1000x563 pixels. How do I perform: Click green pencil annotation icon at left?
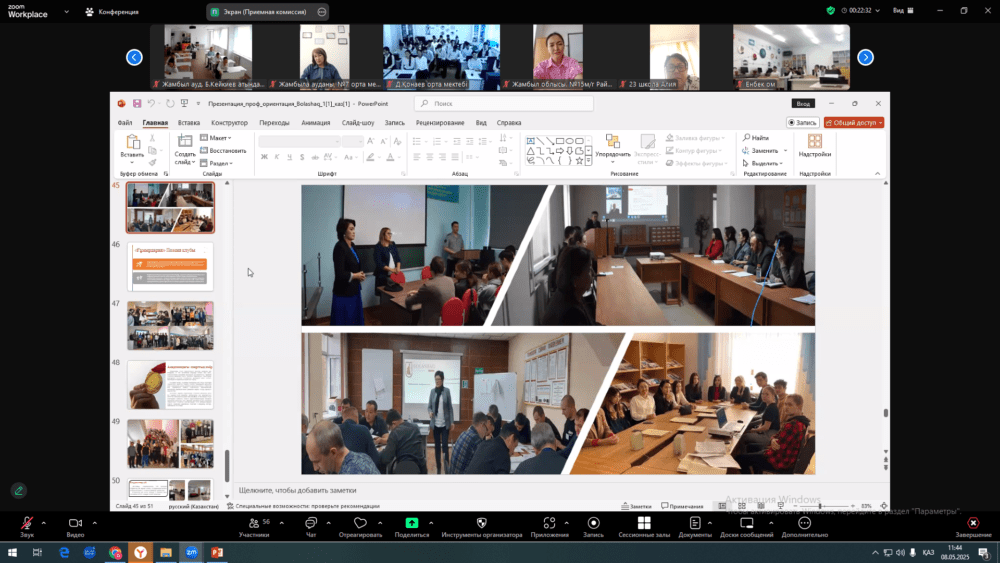18,490
